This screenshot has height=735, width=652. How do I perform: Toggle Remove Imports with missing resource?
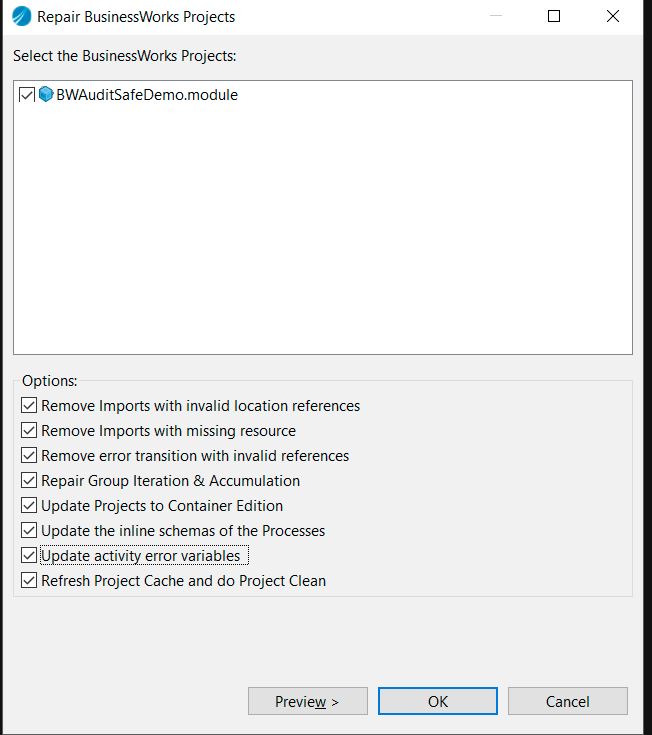tap(28, 431)
